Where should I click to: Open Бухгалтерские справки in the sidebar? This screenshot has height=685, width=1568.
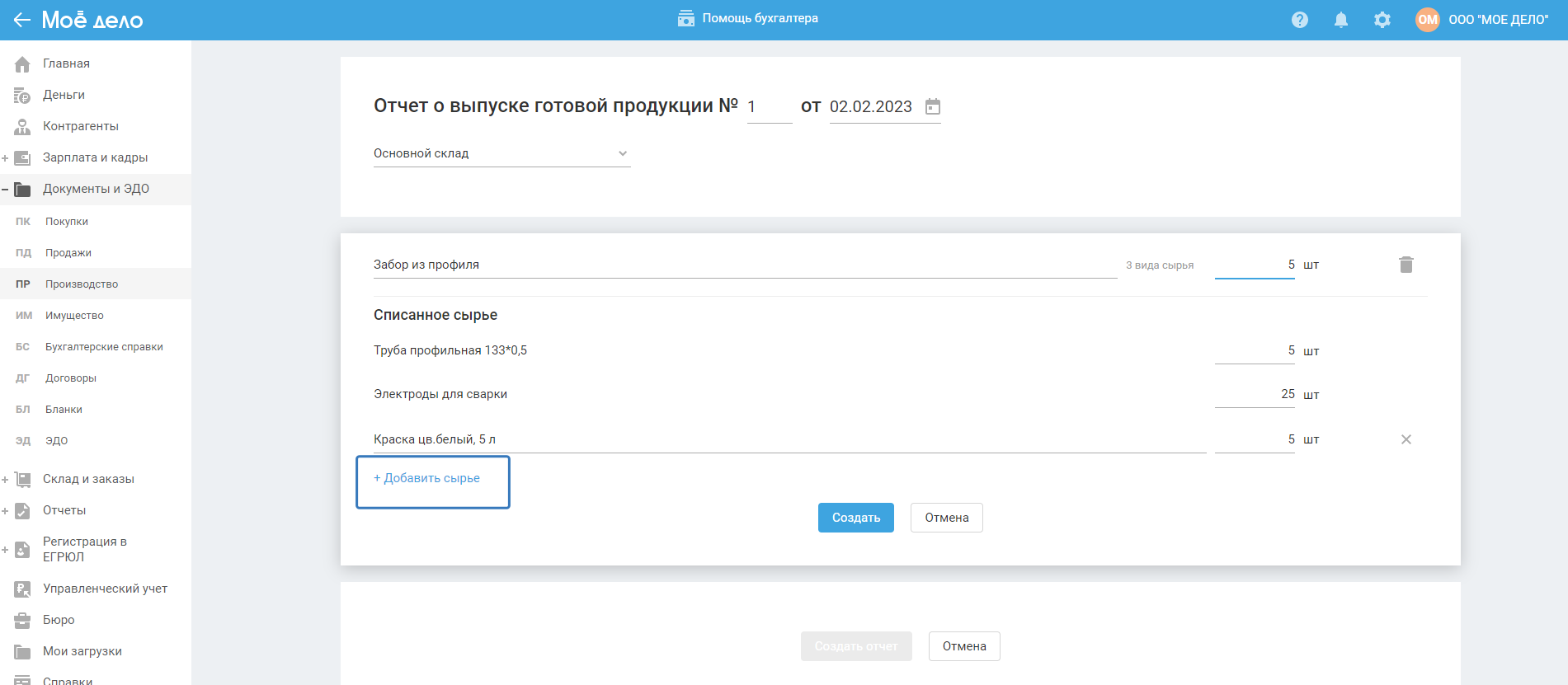[x=96, y=346]
